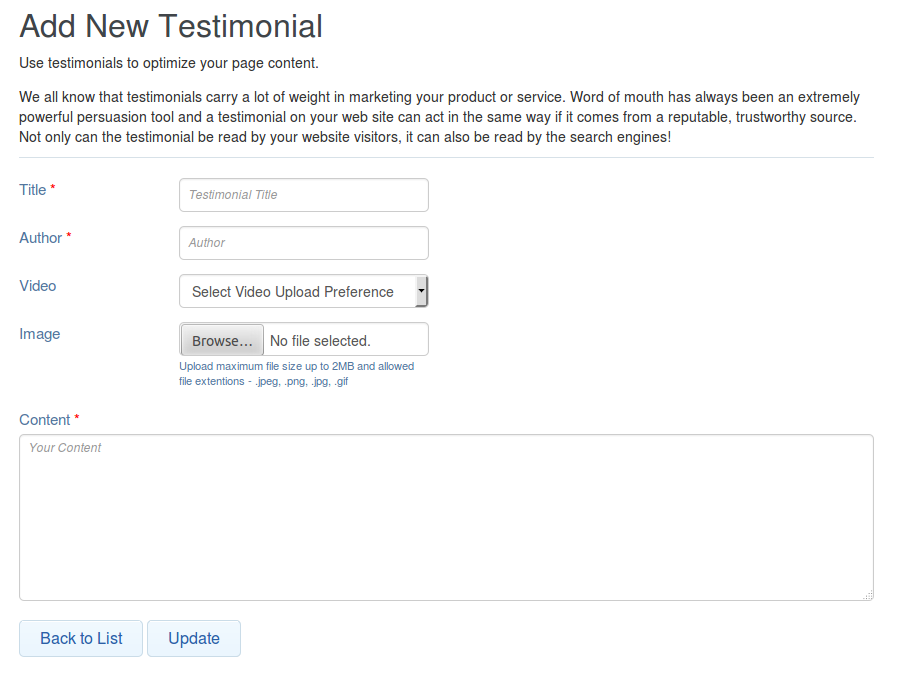Click the Video dropdown's arrow control
This screenshot has height=676, width=908.
(422, 291)
